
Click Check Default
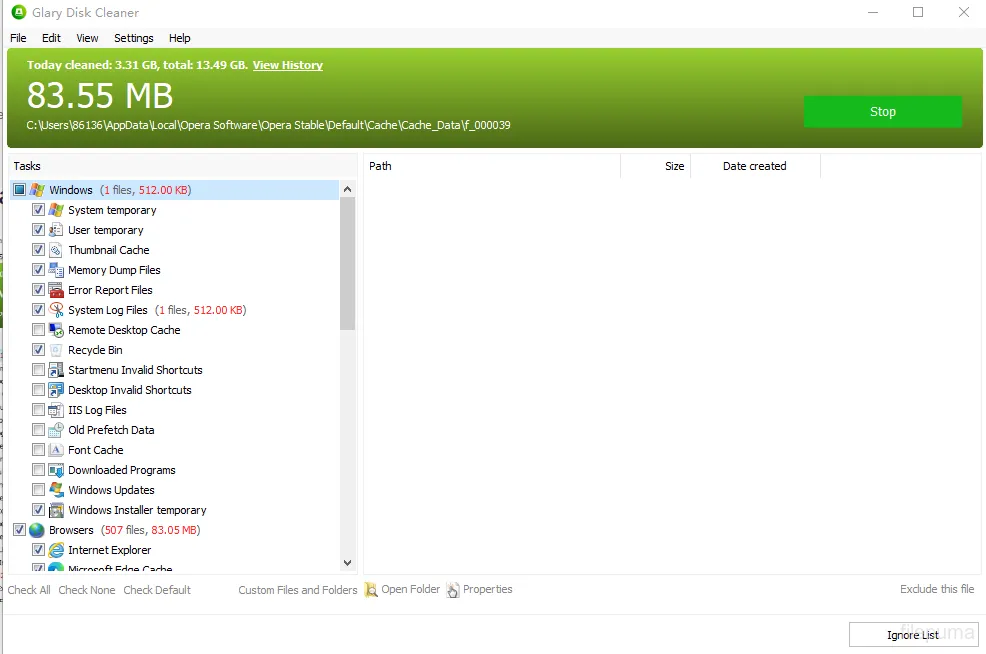157,590
